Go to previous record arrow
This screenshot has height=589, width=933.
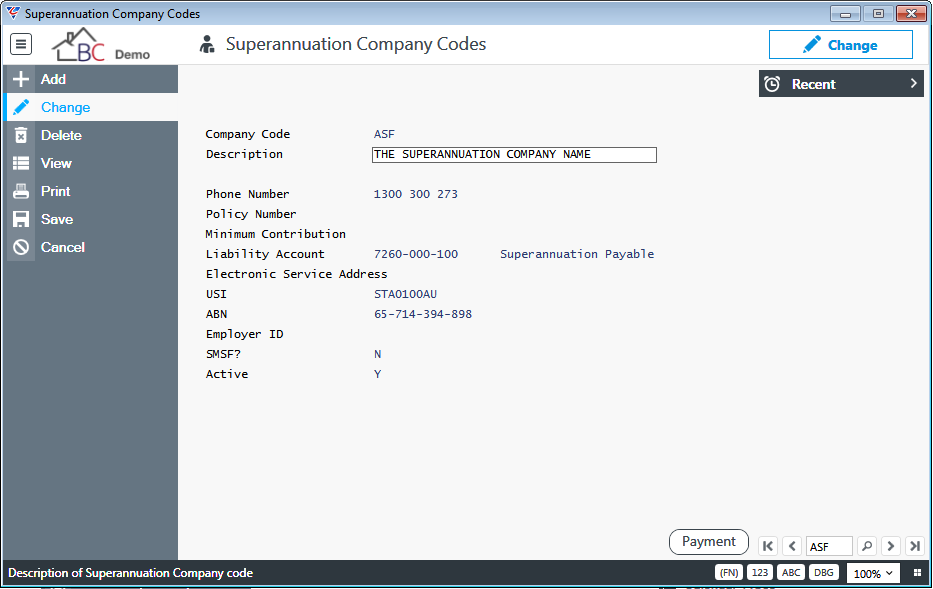pos(792,546)
